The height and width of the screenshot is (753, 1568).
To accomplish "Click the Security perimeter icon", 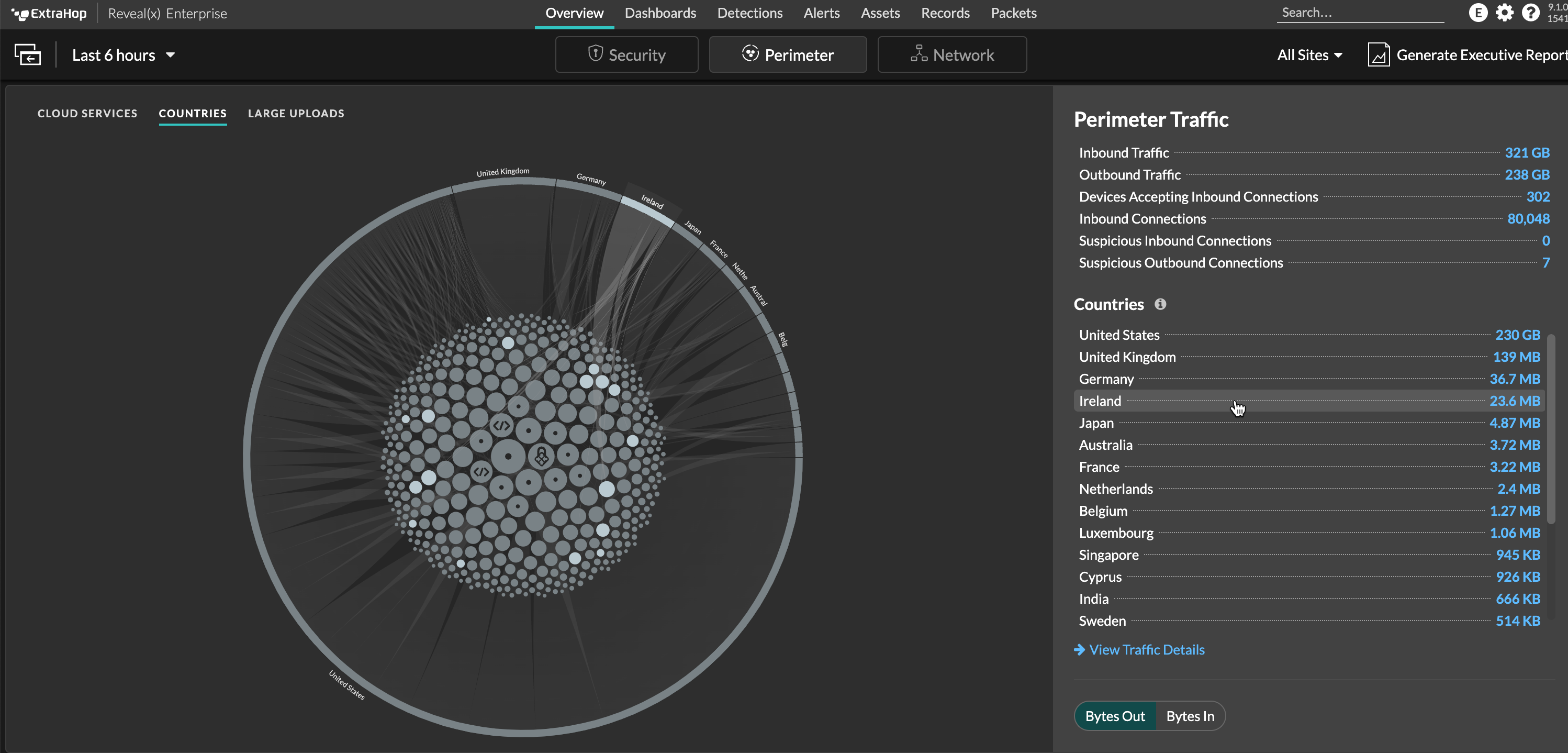I will click(x=593, y=55).
